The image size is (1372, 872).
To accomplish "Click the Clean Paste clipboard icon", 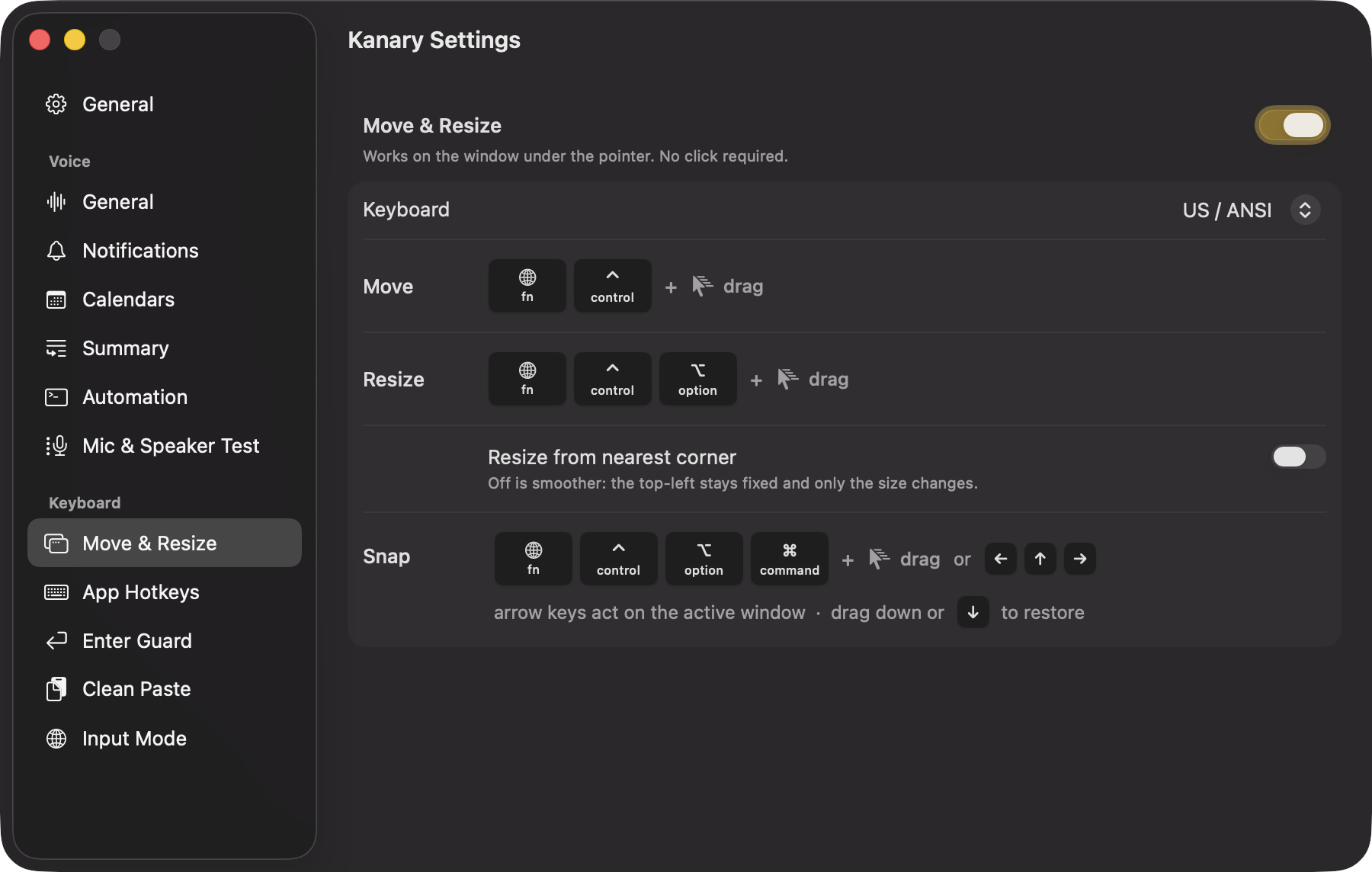I will click(56, 689).
